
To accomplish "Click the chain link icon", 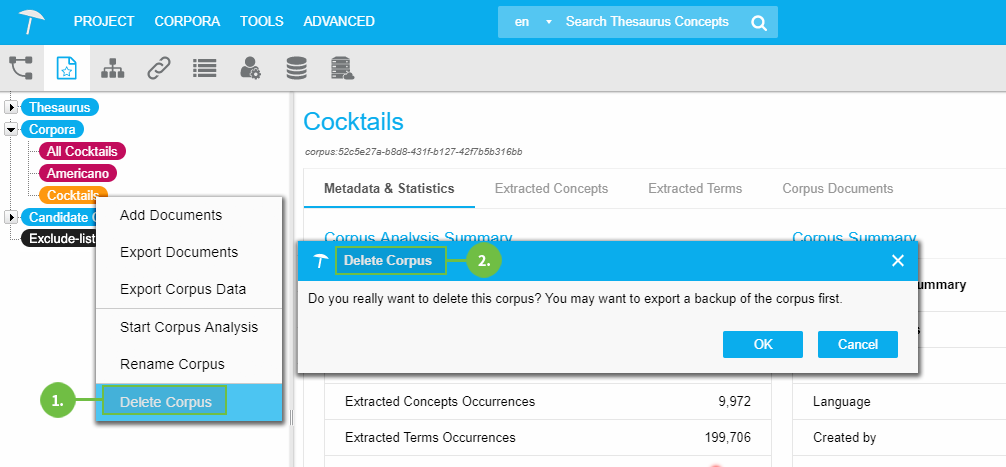I will (159, 68).
